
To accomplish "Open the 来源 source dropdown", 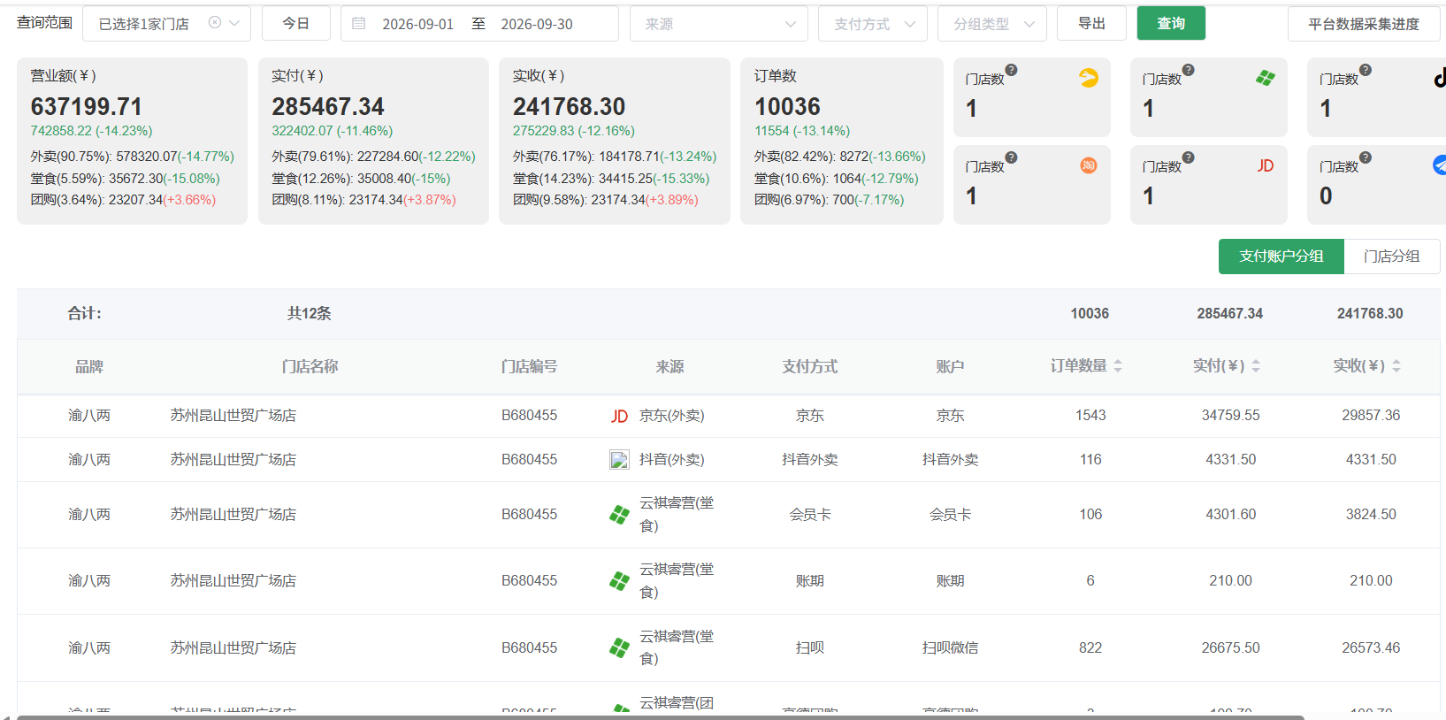I will 719,23.
